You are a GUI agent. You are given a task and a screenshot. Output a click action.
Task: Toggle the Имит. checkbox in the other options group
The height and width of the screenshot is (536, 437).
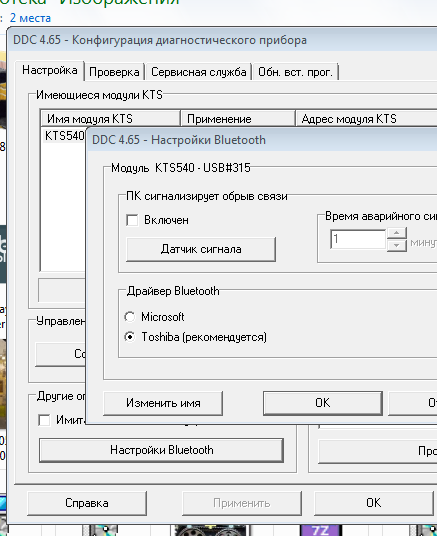tap(44, 420)
